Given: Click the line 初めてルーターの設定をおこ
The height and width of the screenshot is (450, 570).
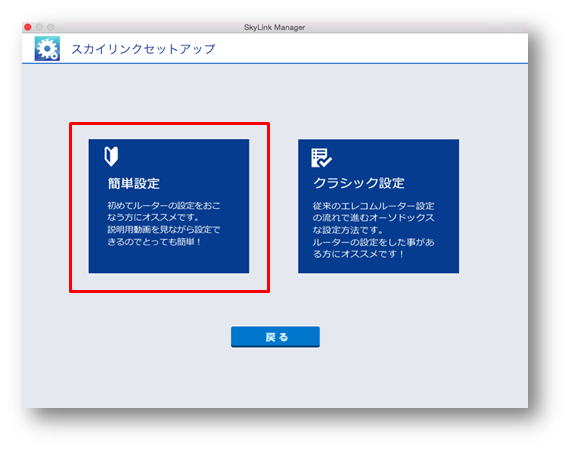Looking at the screenshot, I should pyautogui.click(x=164, y=205).
